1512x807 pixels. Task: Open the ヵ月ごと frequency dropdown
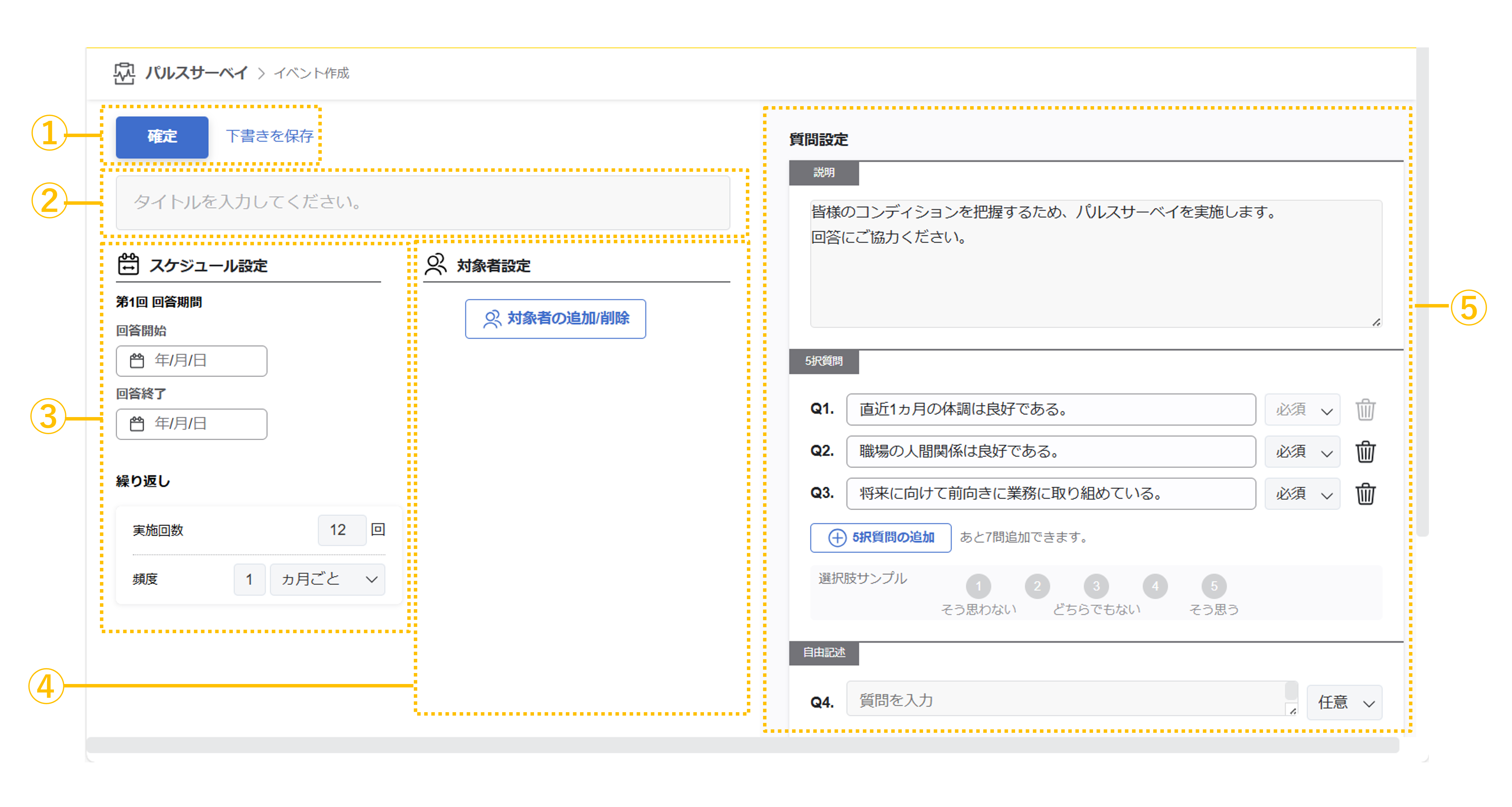[x=328, y=580]
